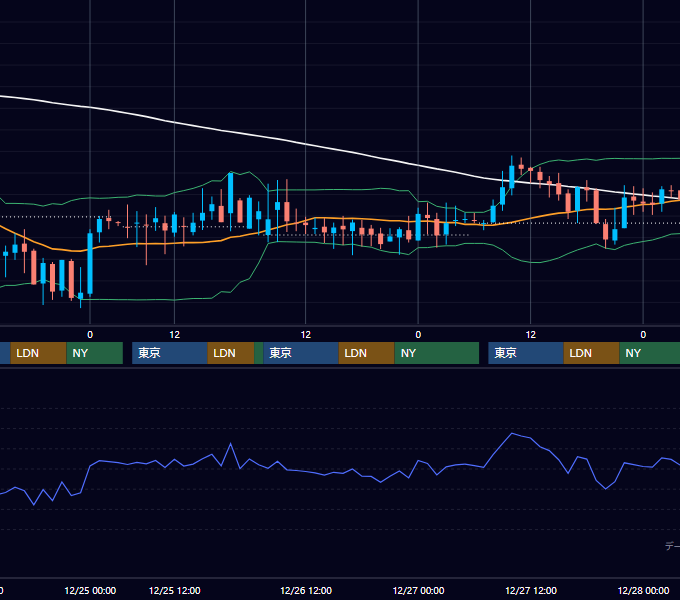Viewport: 680px width, 600px height.
Task: Select the 東京 session bar above 12/27 12:00
Action: [x=526, y=353]
